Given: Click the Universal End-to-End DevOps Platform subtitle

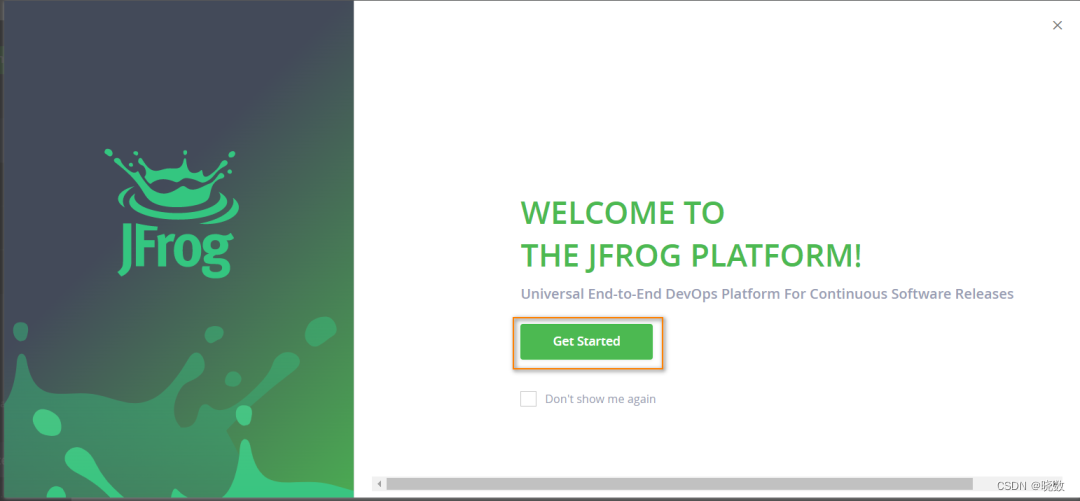Looking at the screenshot, I should [767, 294].
